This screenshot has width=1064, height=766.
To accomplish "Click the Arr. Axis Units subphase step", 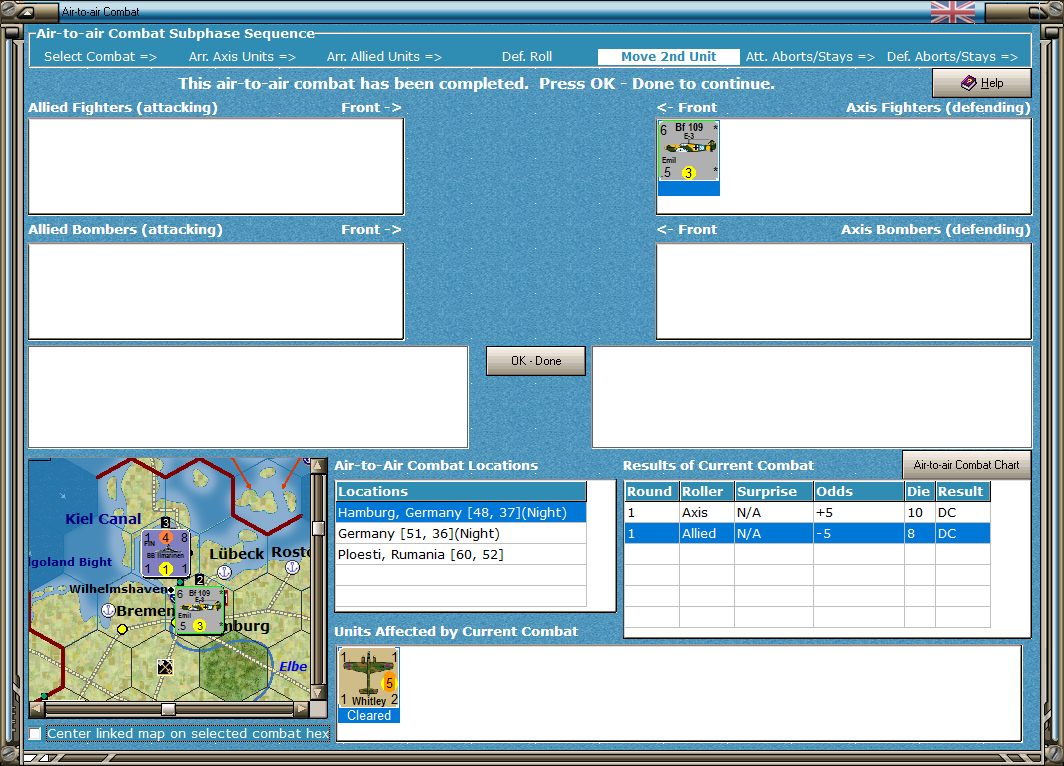I will coord(242,57).
